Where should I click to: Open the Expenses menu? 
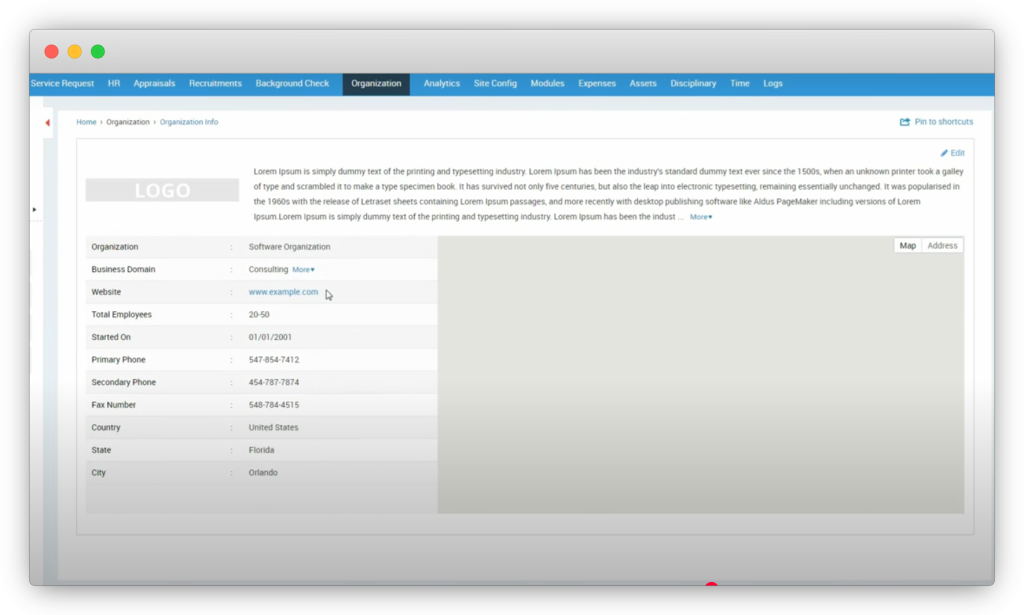[x=596, y=84]
